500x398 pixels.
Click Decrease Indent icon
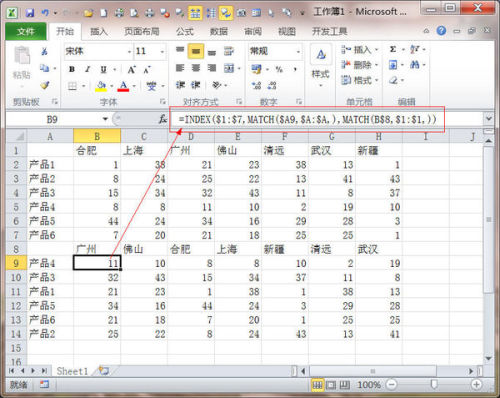click(180, 85)
